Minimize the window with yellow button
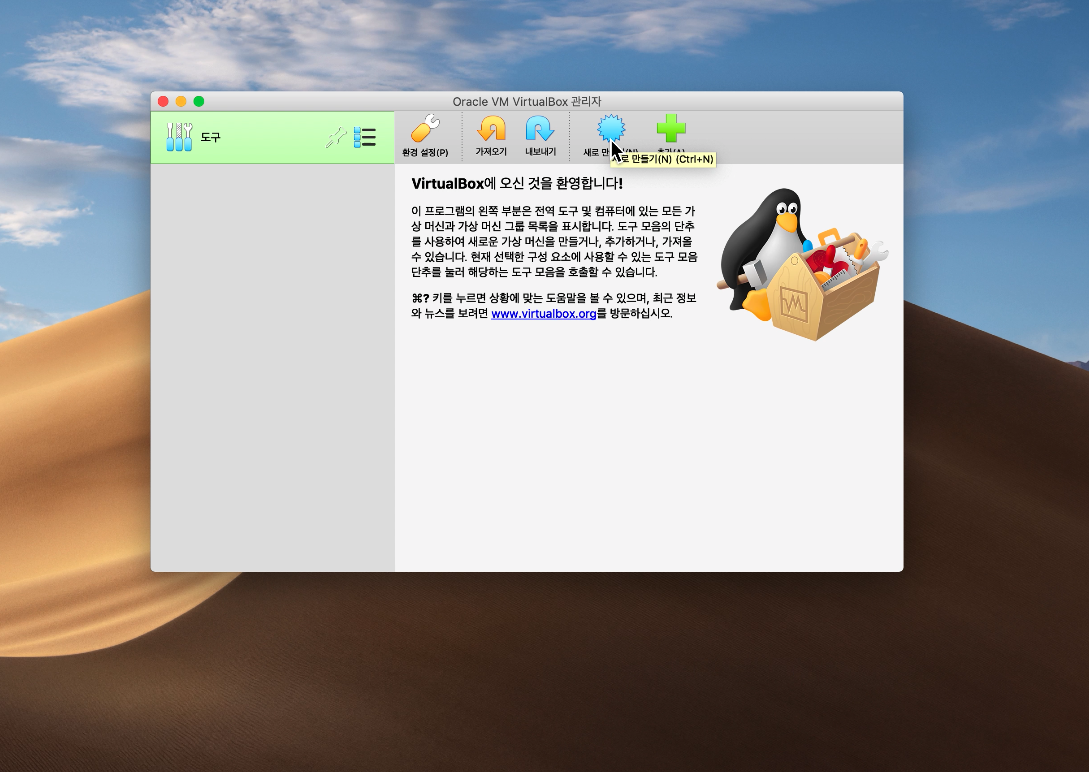The height and width of the screenshot is (772, 1089). coord(181,101)
